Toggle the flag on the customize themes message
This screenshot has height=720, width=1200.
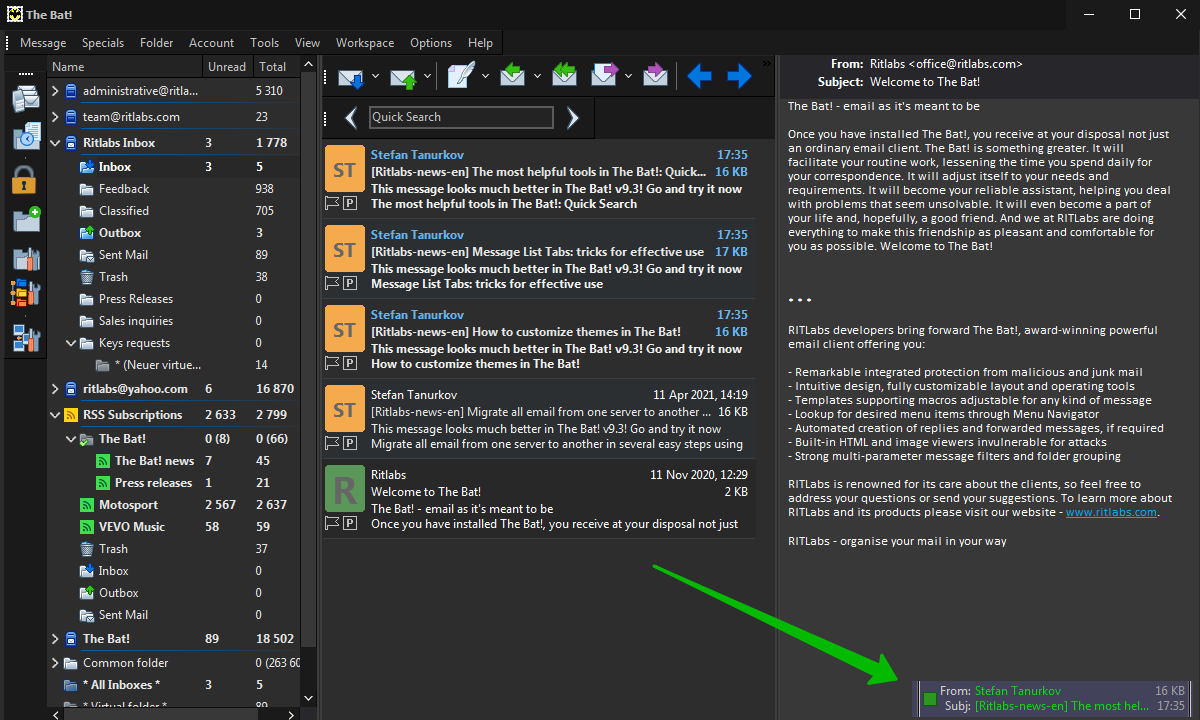pos(333,363)
